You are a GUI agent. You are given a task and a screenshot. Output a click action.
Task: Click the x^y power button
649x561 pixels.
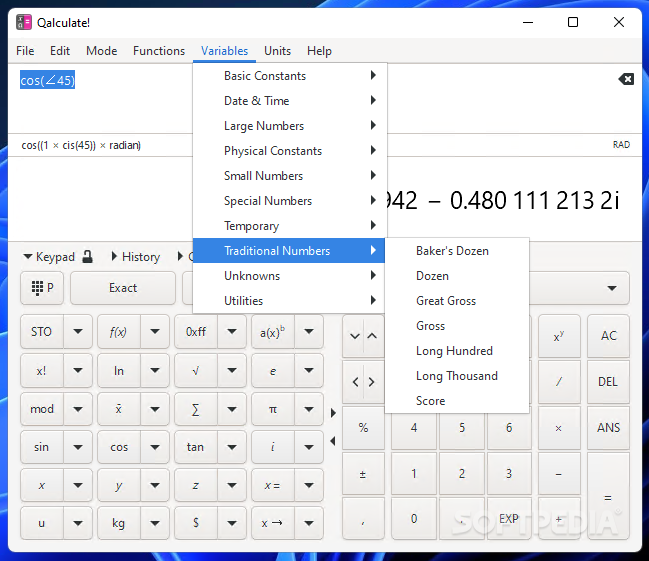tap(559, 336)
